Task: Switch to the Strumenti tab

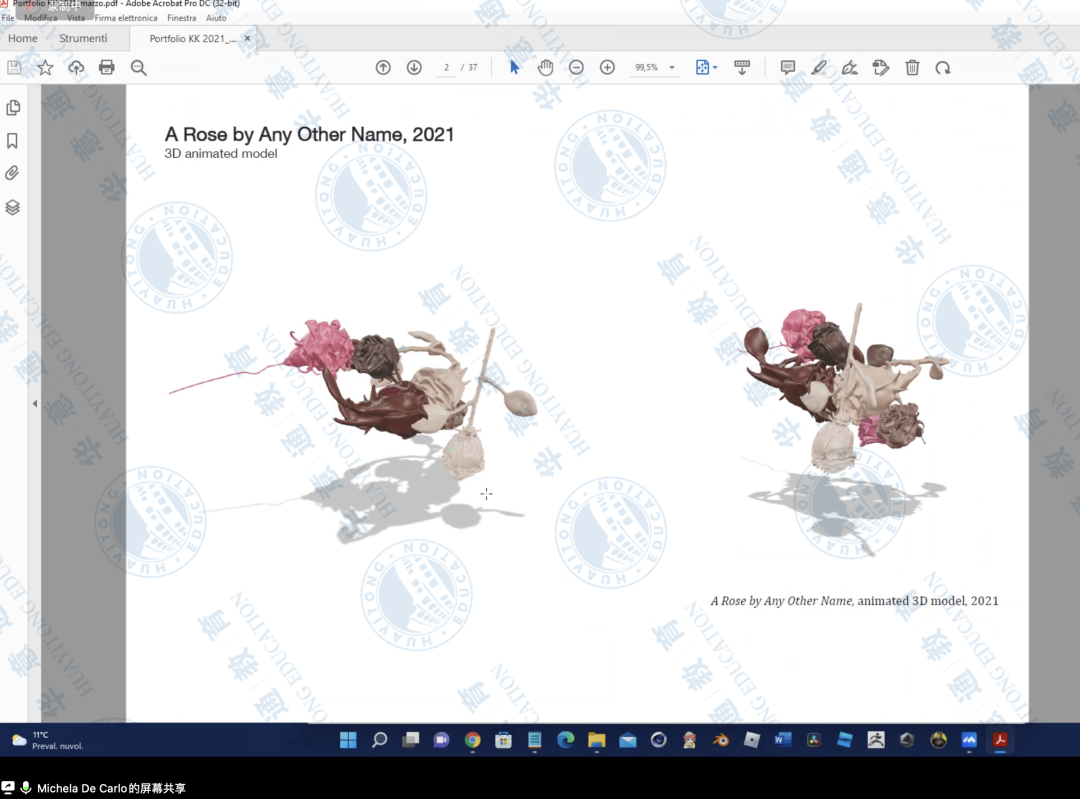Action: click(x=83, y=39)
